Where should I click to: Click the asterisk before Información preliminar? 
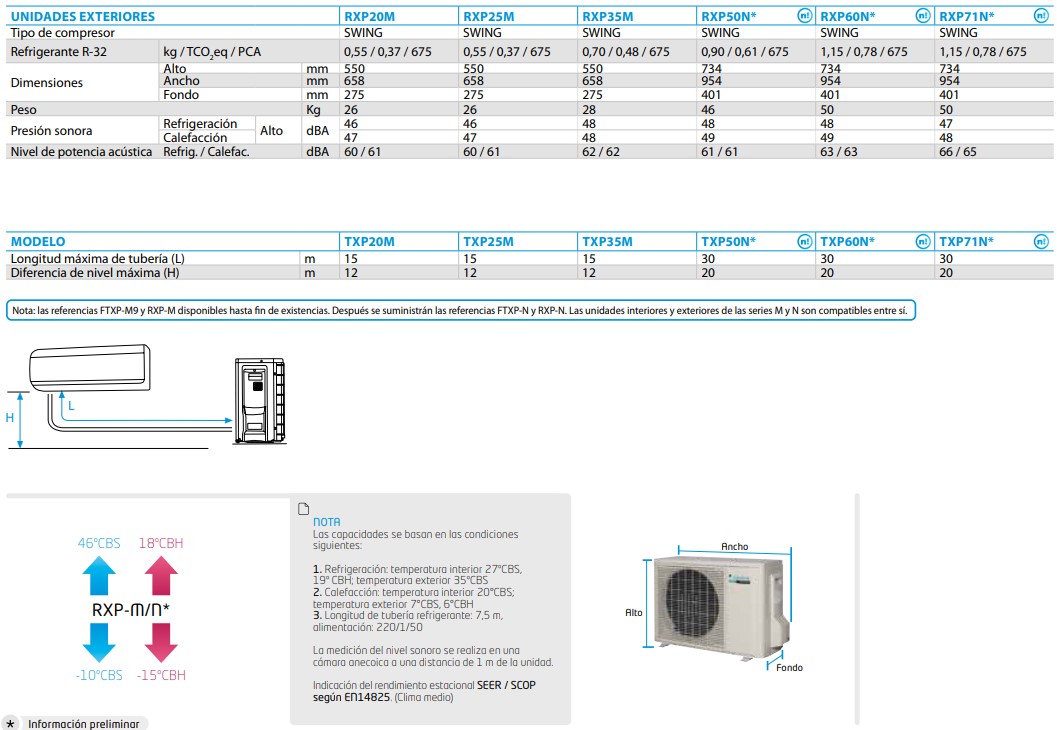click(x=11, y=725)
